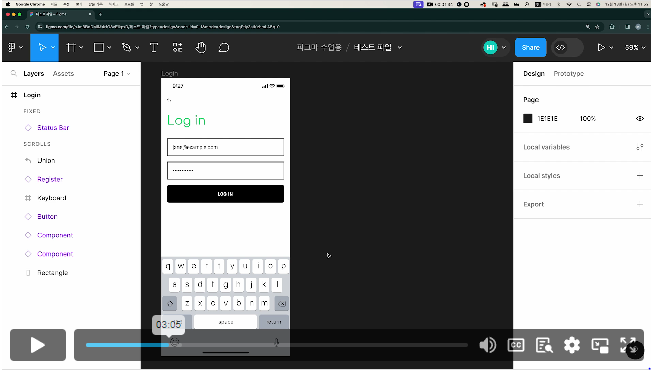Bookmark the page with star icon
The height and width of the screenshot is (370, 651).
click(x=597, y=27)
